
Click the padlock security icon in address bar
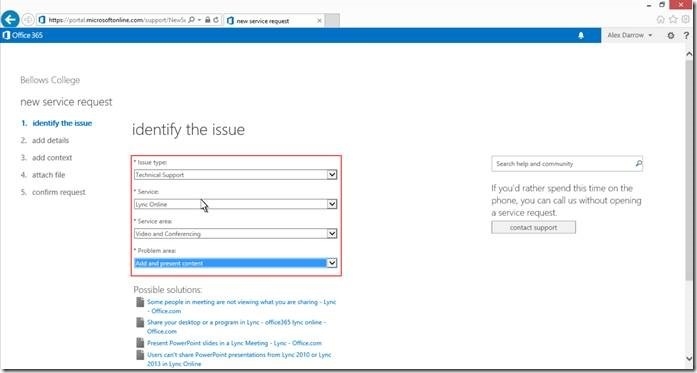pyautogui.click(x=208, y=20)
